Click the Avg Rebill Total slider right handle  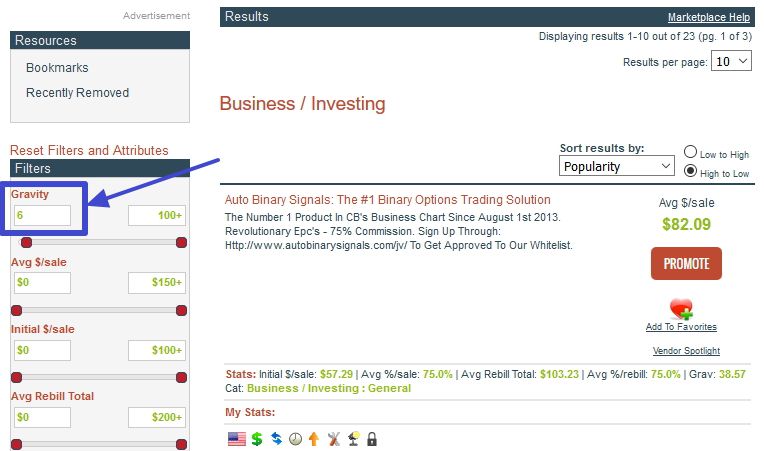pyautogui.click(x=181, y=444)
